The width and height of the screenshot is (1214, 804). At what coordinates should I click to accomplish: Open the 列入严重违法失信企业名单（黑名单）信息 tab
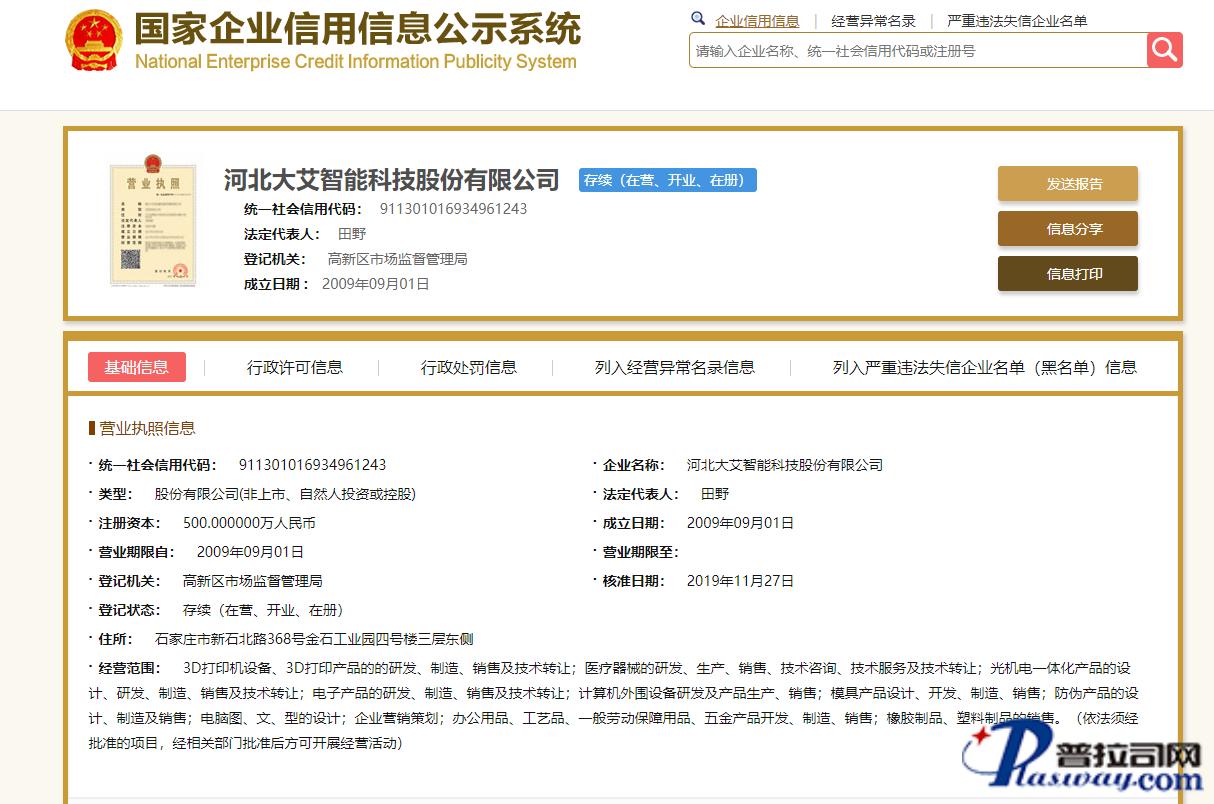pyautogui.click(x=984, y=367)
